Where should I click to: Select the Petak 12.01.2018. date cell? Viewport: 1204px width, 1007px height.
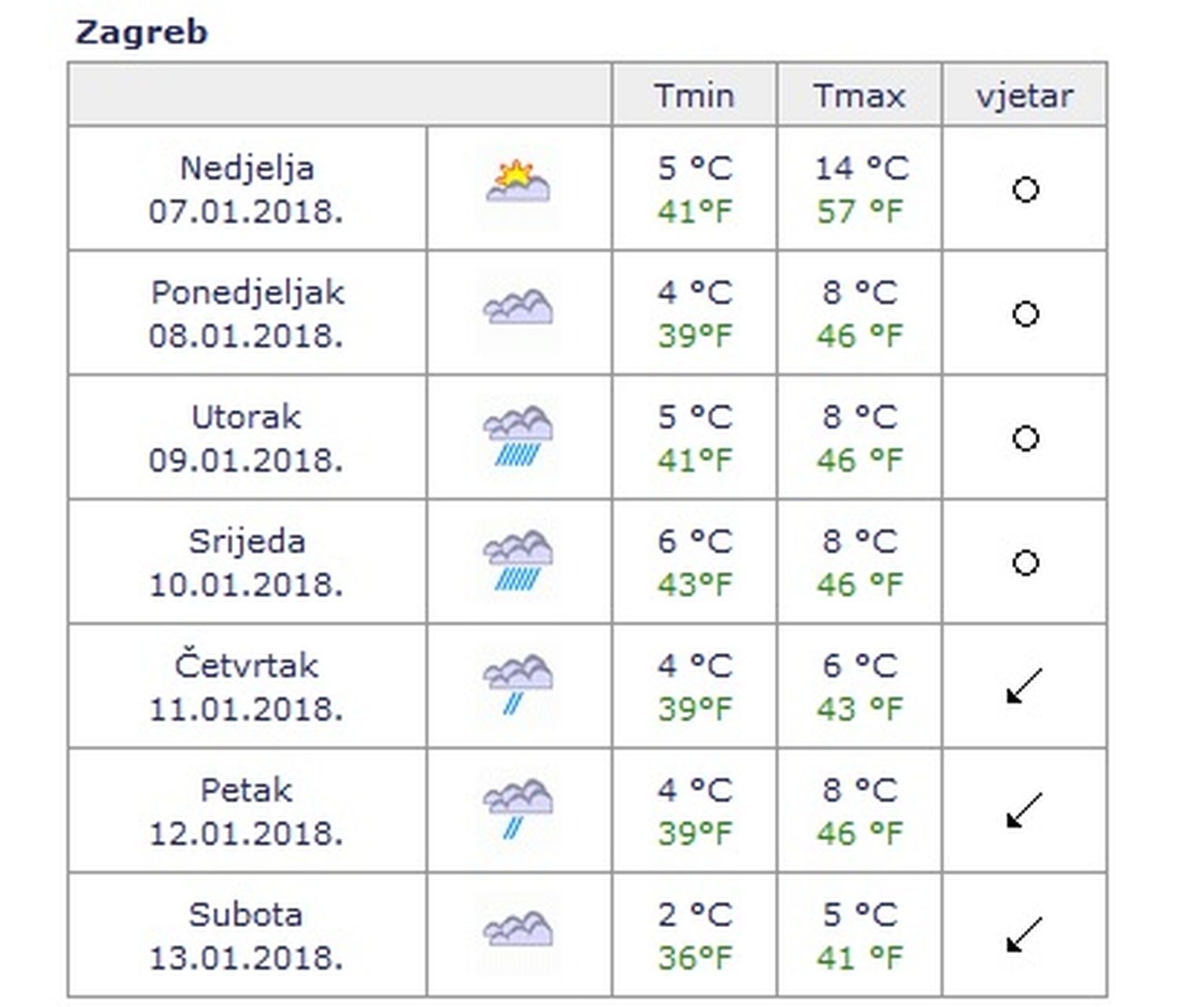point(247,811)
